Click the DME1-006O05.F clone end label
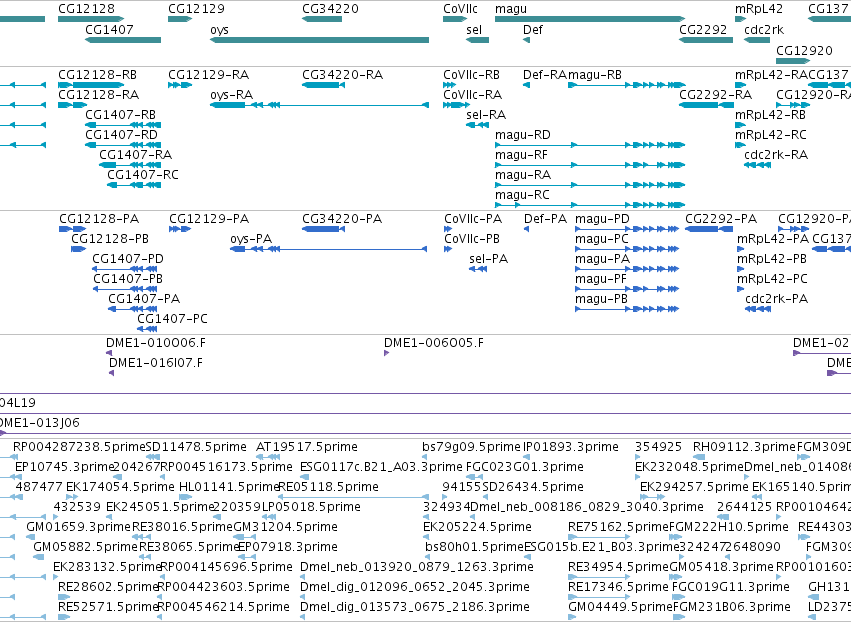The width and height of the screenshot is (851, 622). pos(434,343)
